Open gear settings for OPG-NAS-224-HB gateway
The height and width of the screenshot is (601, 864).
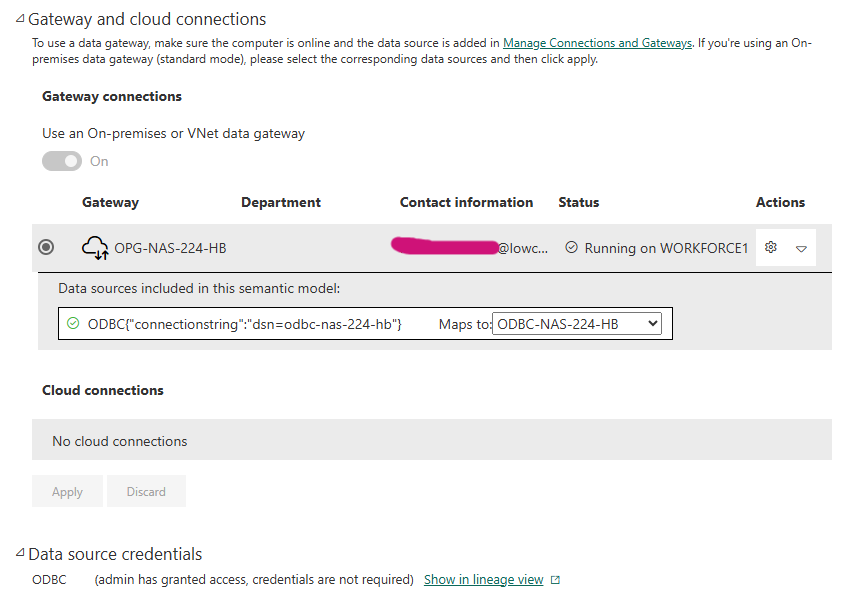click(x=770, y=248)
